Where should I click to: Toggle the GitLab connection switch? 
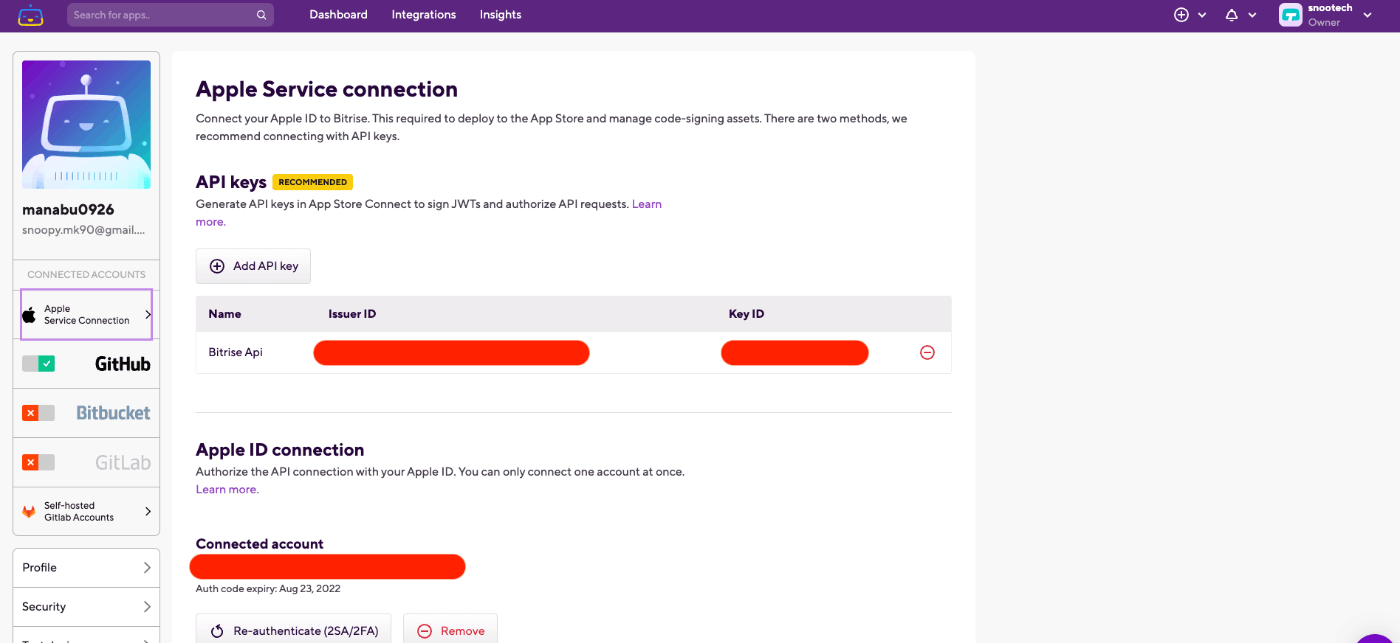coord(38,462)
